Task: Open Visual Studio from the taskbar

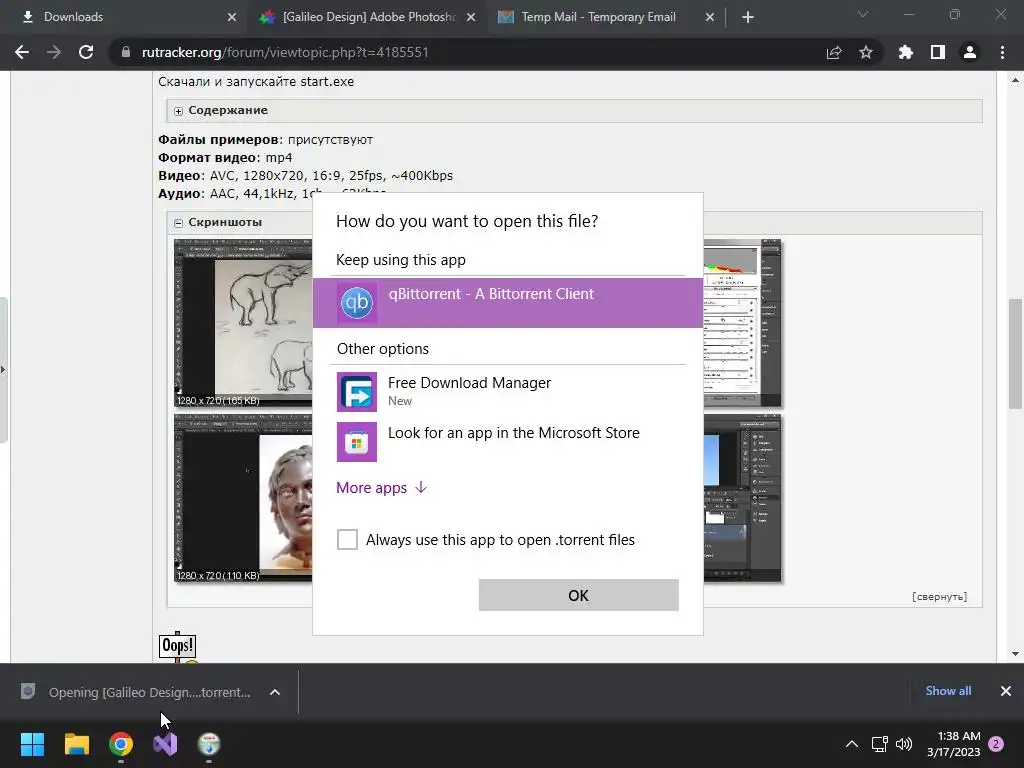Action: click(x=165, y=744)
